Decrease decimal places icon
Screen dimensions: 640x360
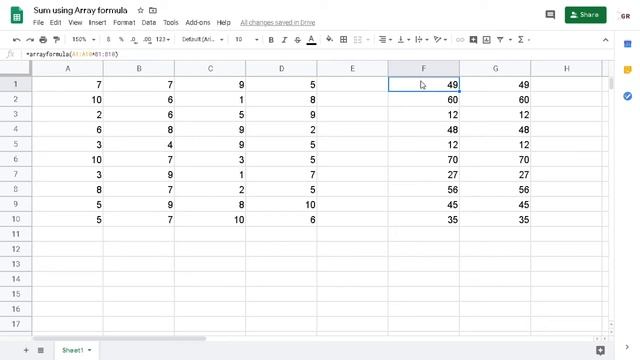tap(134, 40)
